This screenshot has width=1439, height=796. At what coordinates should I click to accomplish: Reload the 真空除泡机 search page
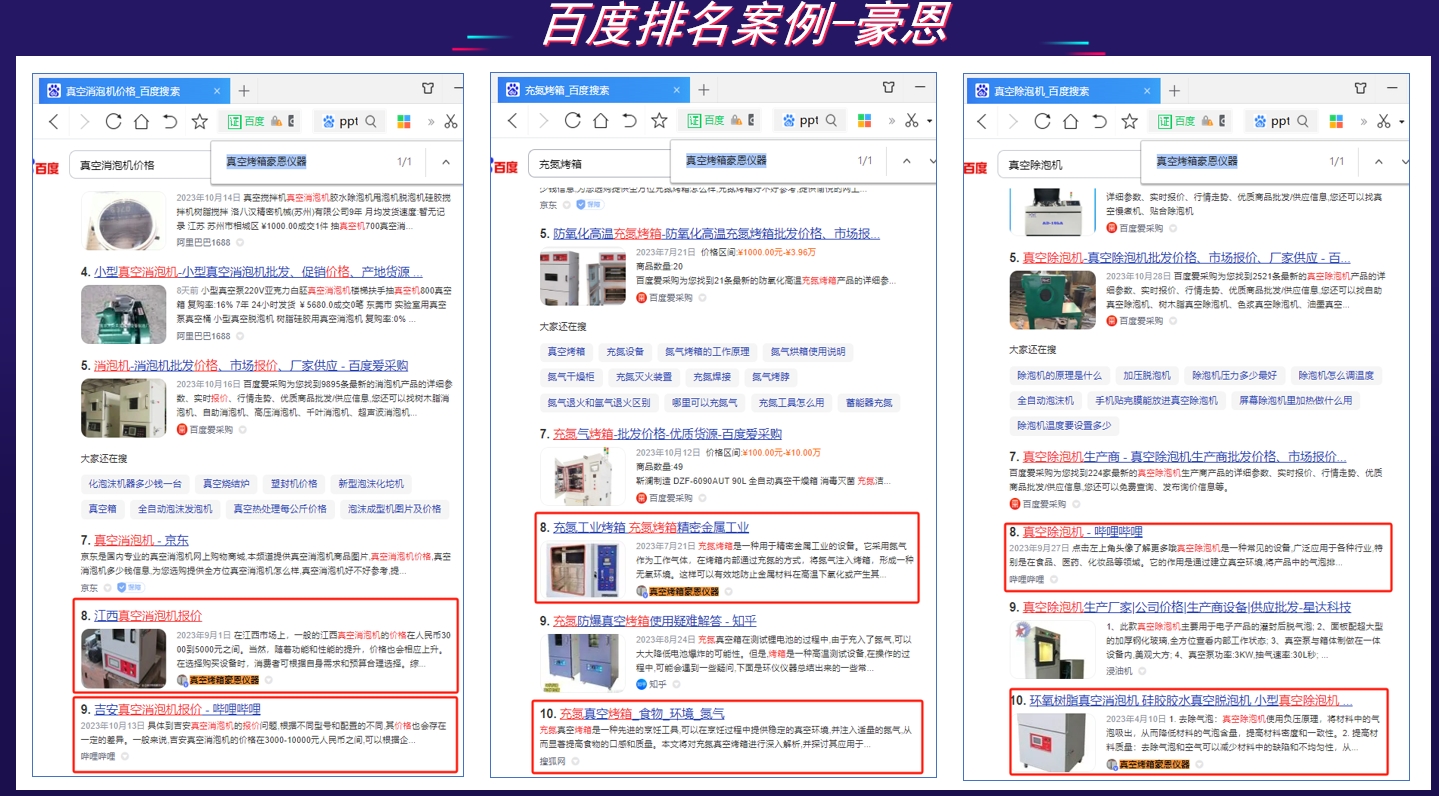(1042, 121)
